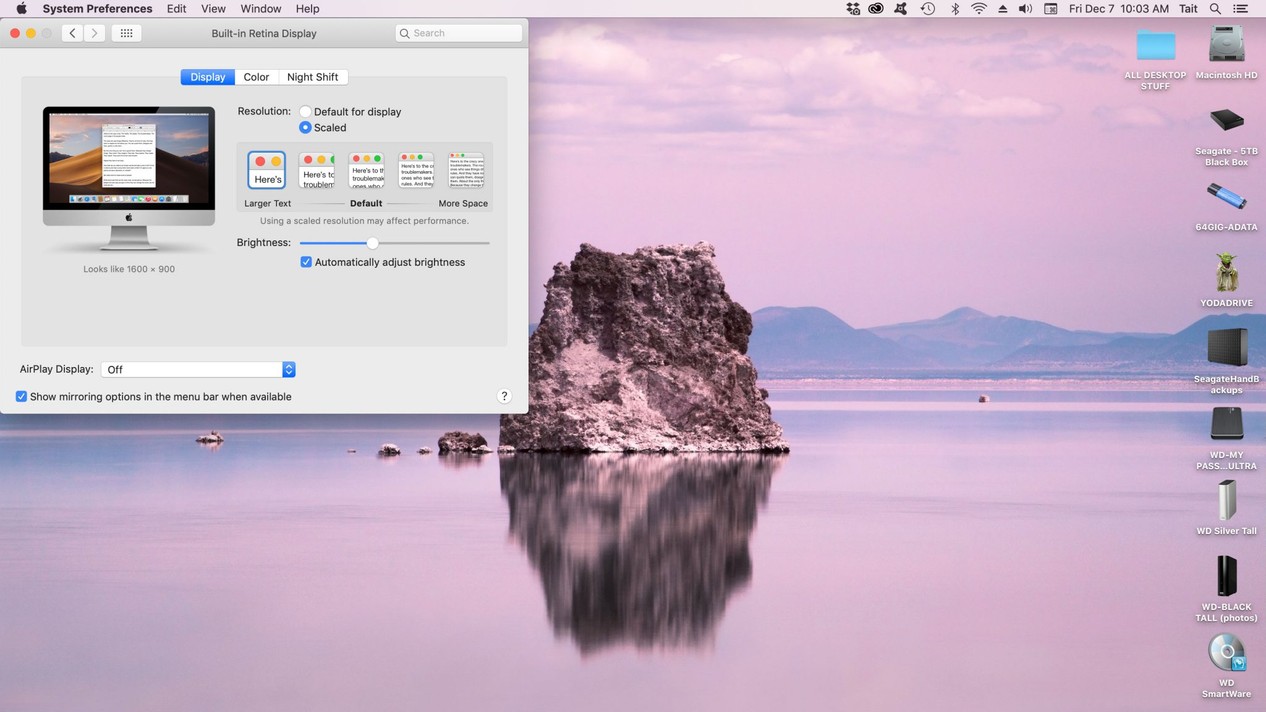Screen dimensions: 1266x712
Task: Click the Bluetooth icon in menu bar
Action: pyautogui.click(x=954, y=9)
